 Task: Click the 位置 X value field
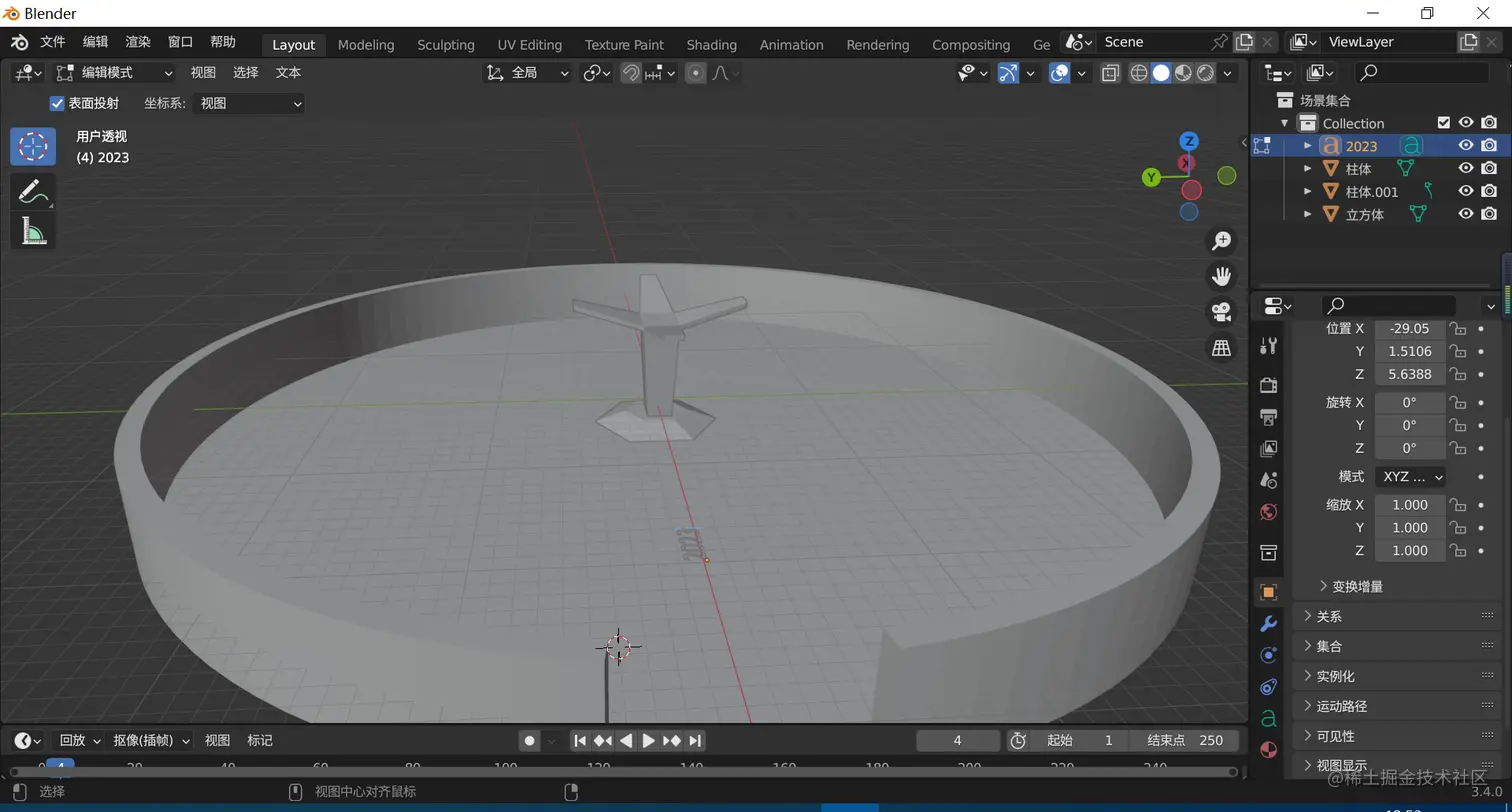tap(1409, 329)
